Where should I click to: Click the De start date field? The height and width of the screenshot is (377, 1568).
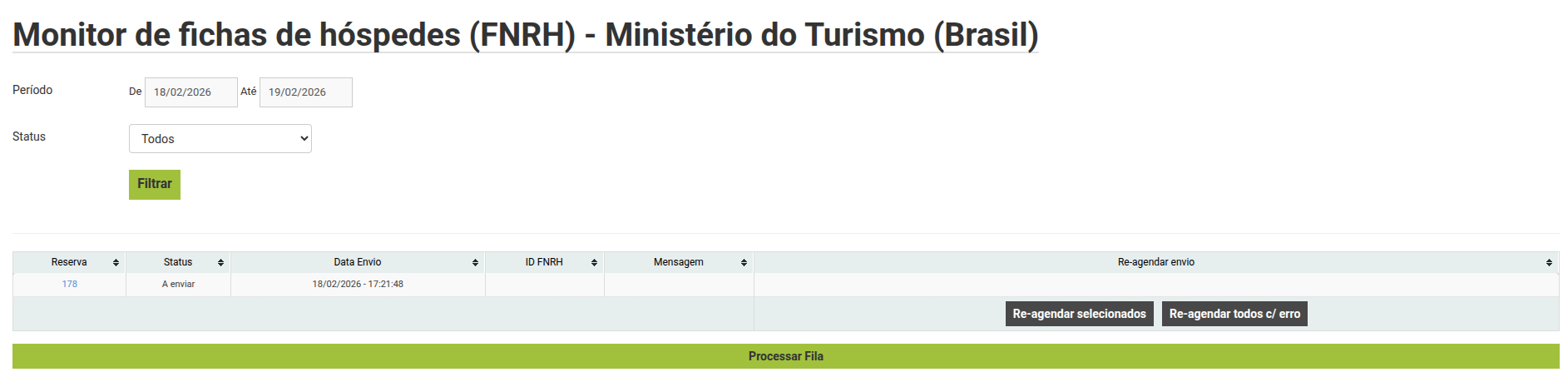191,92
